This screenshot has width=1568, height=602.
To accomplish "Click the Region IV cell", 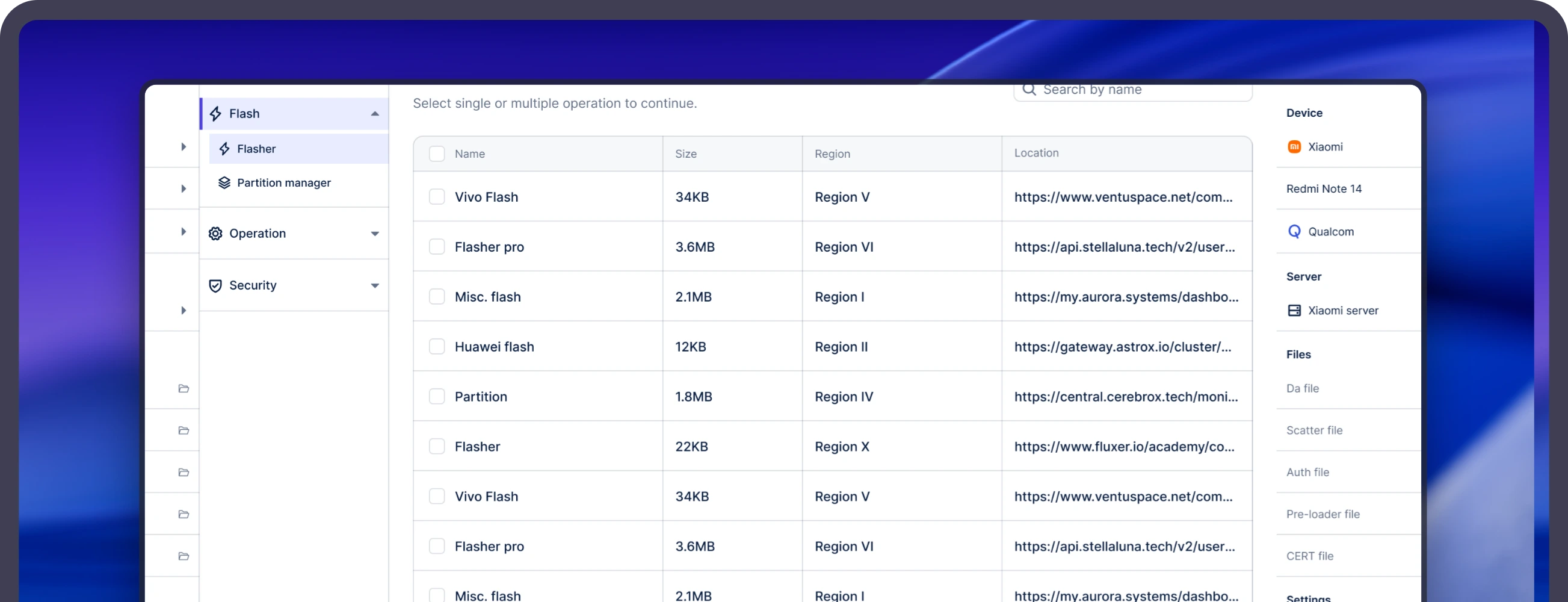I will click(x=844, y=397).
